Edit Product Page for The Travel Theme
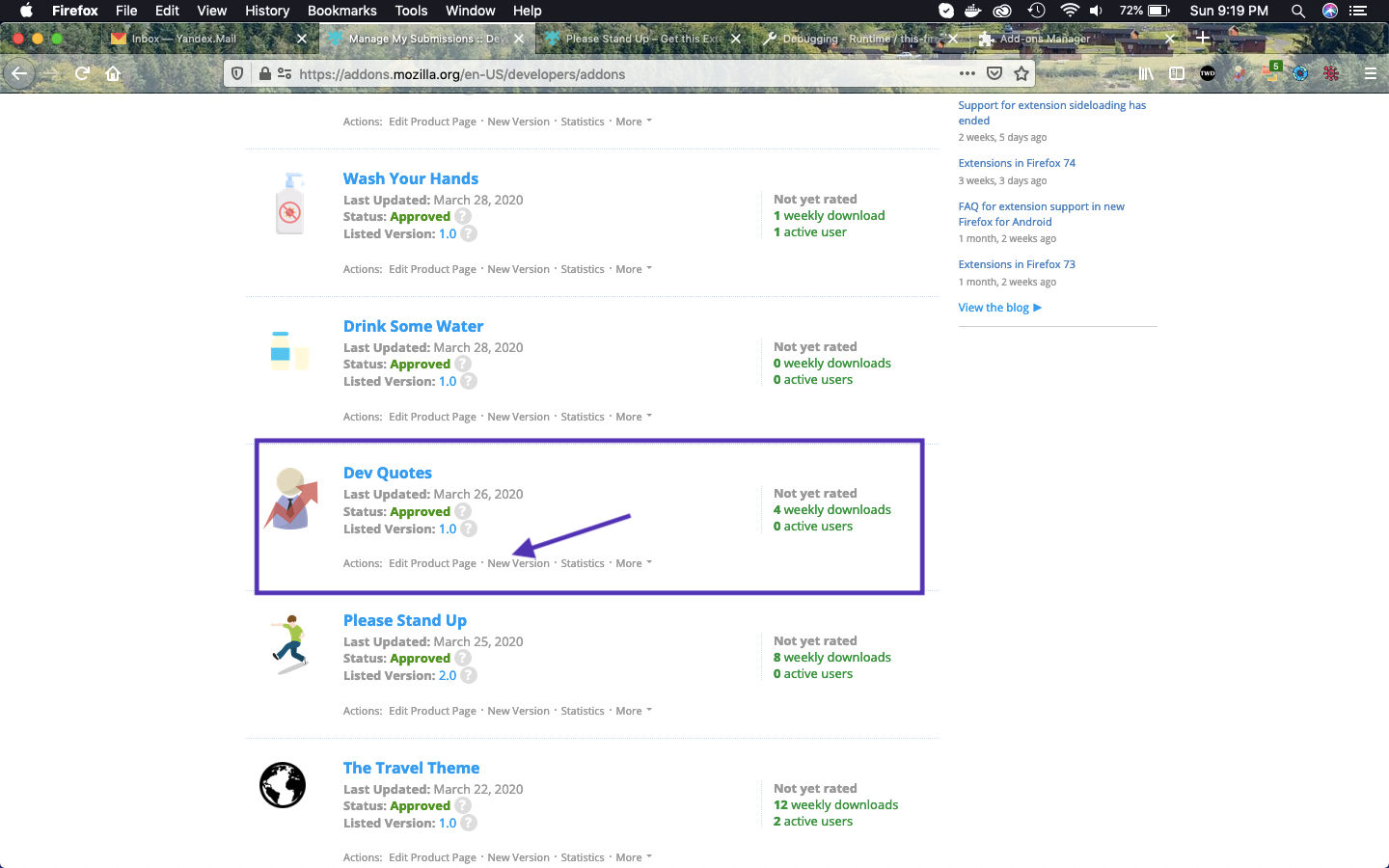The image size is (1389, 868). tap(432, 857)
